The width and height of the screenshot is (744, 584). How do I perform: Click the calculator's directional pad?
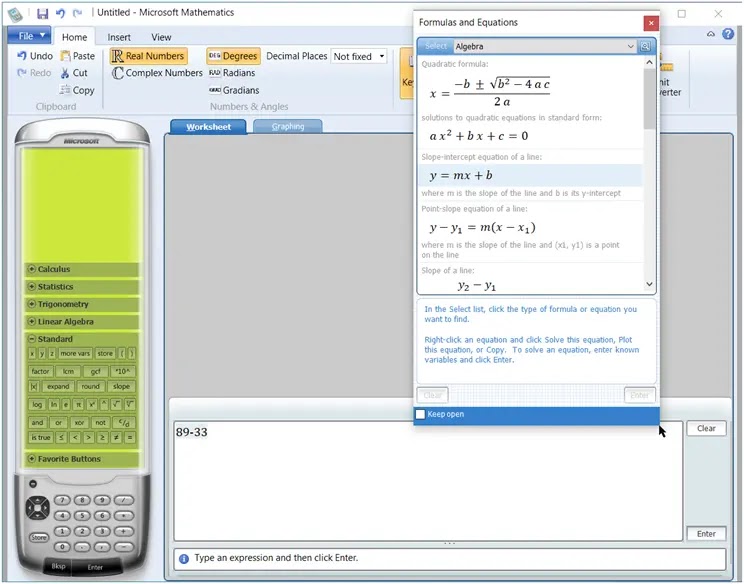coord(37,508)
